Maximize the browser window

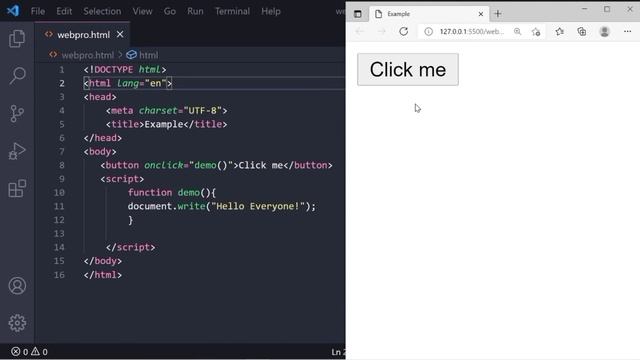(x=607, y=9)
